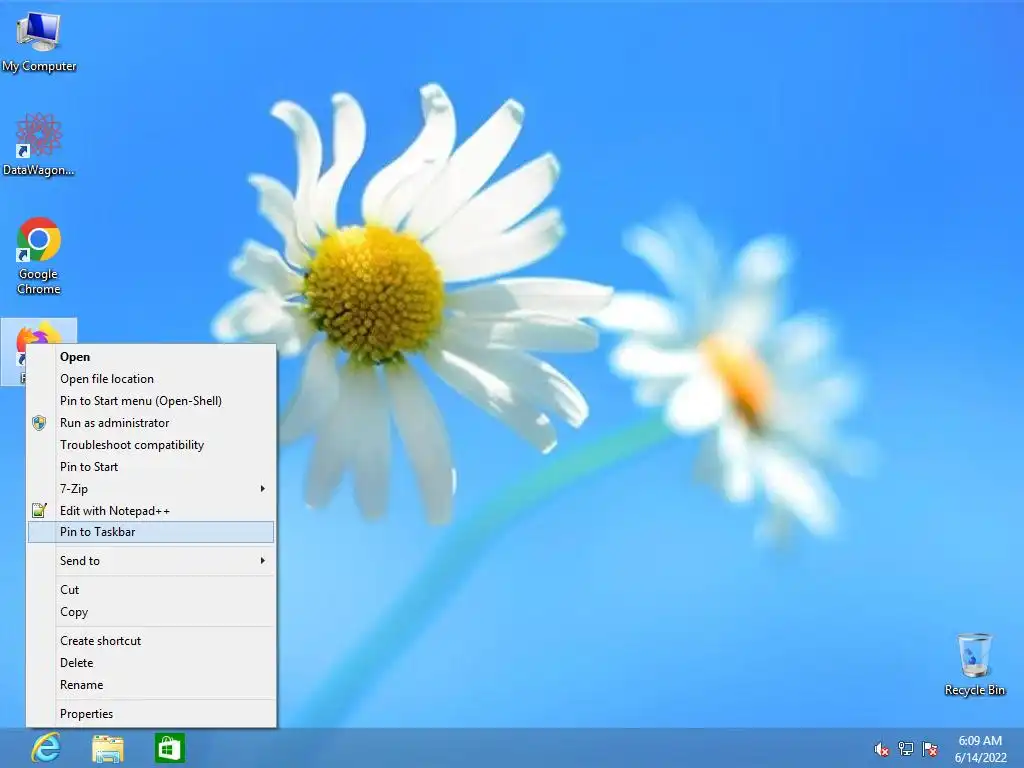Choose Open from the context menu

coord(151,357)
